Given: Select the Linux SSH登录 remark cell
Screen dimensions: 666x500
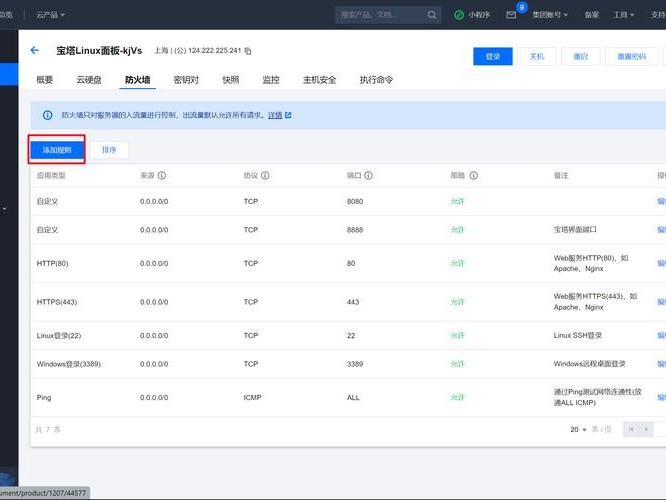Looking at the screenshot, I should pos(578,336).
